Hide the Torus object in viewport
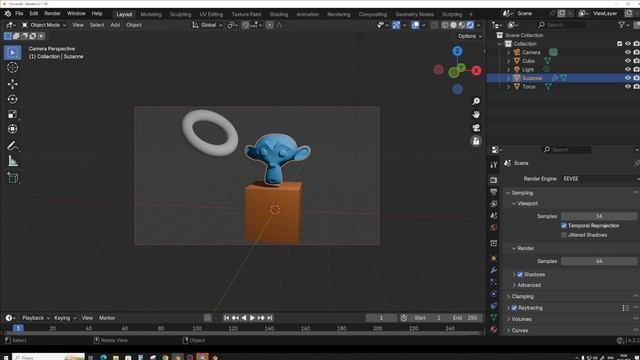Screen dimensions: 640x360 (628, 87)
